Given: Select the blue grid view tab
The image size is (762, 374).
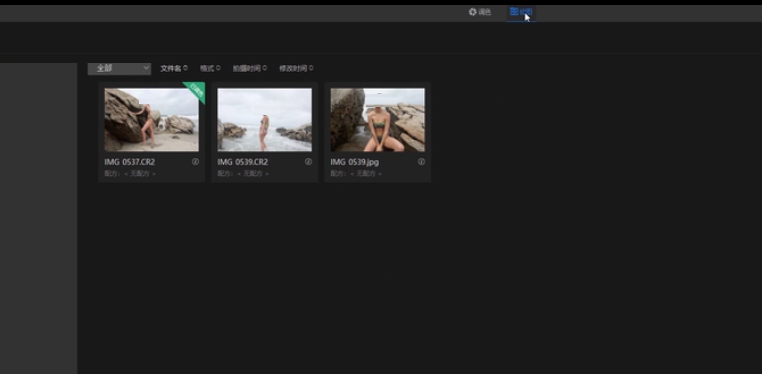Looking at the screenshot, I should pyautogui.click(x=521, y=12).
